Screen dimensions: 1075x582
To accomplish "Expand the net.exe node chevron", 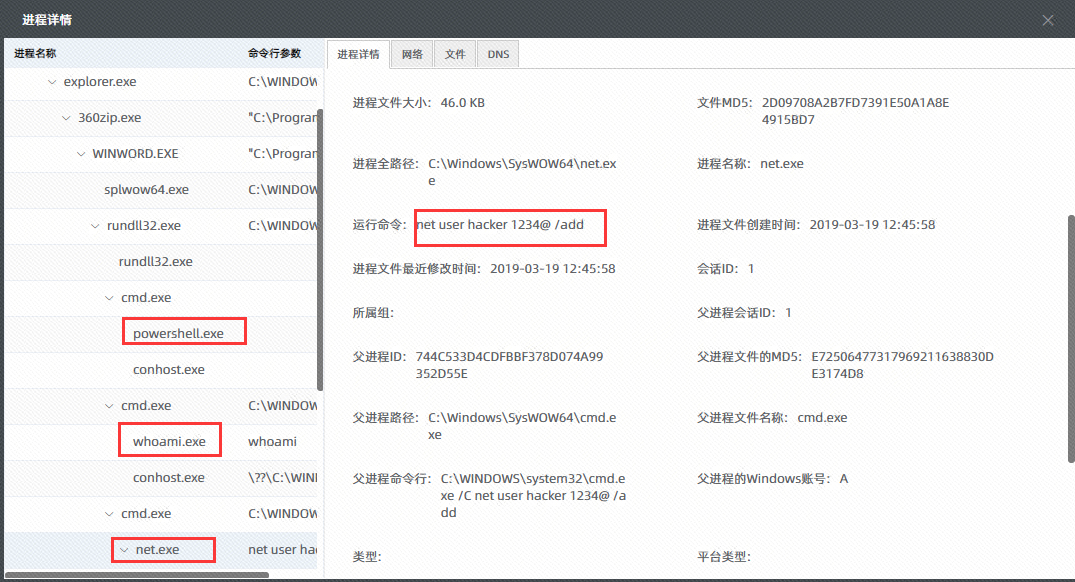I will pyautogui.click(x=124, y=550).
